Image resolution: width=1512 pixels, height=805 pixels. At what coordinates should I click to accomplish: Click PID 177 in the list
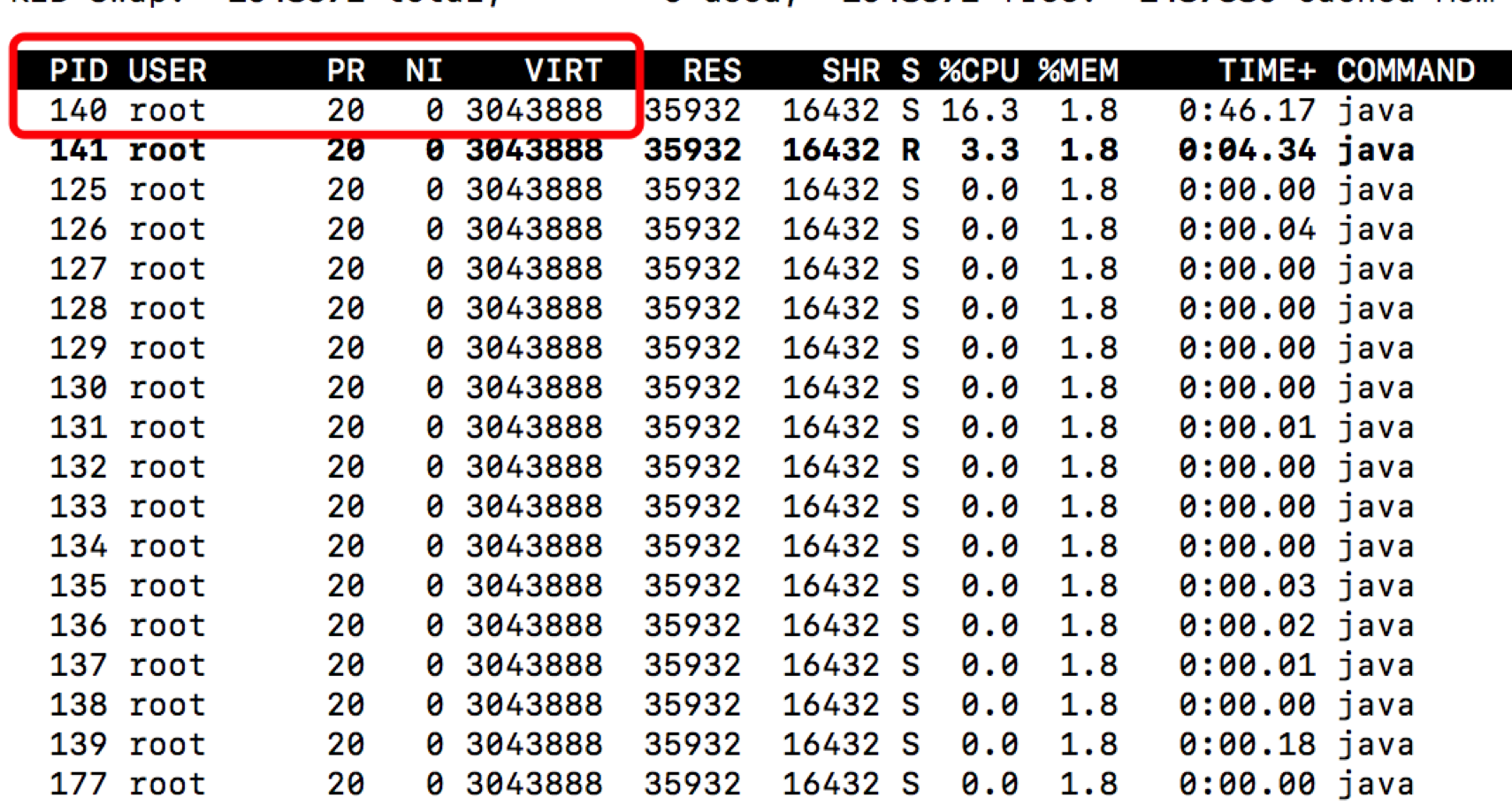point(79,784)
